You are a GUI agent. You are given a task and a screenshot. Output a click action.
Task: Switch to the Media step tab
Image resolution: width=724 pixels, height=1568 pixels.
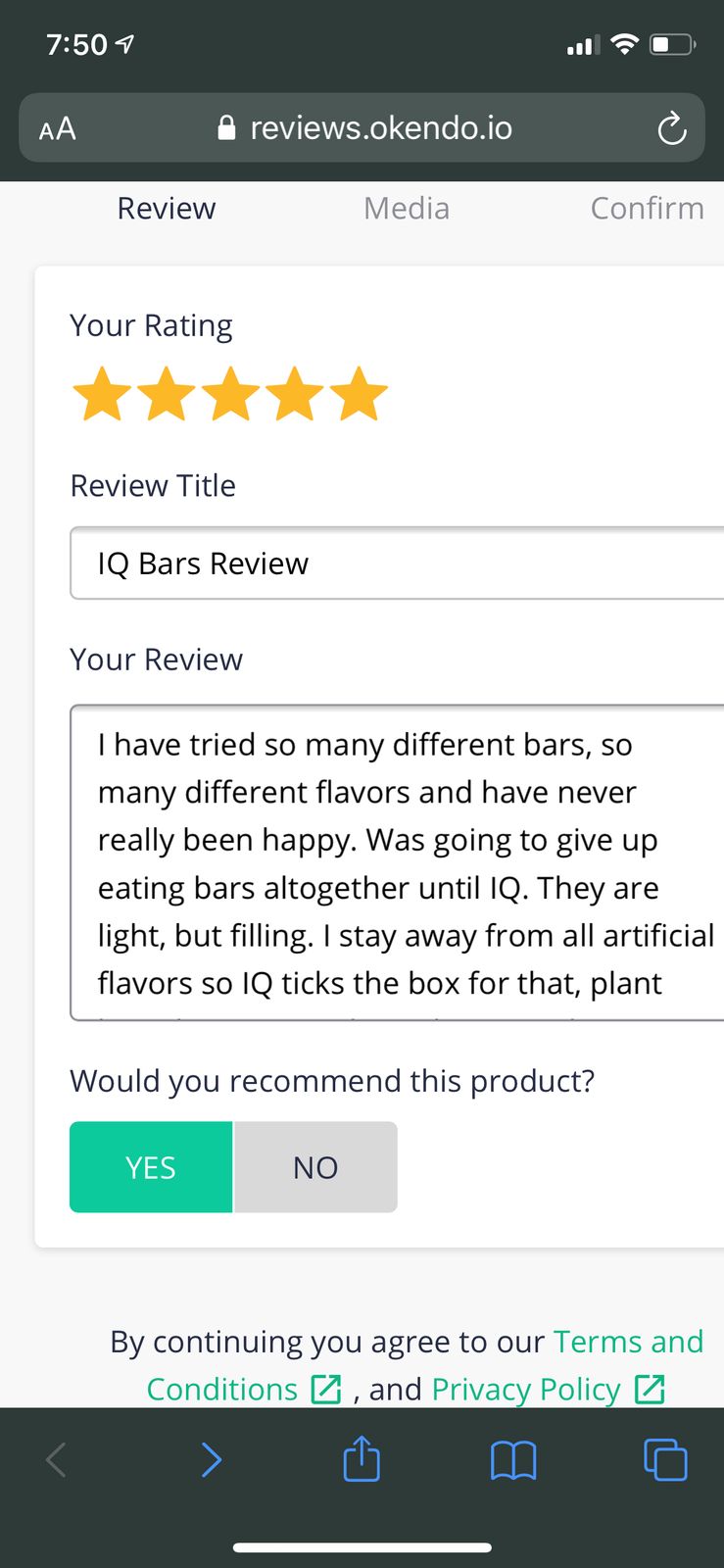(x=407, y=208)
